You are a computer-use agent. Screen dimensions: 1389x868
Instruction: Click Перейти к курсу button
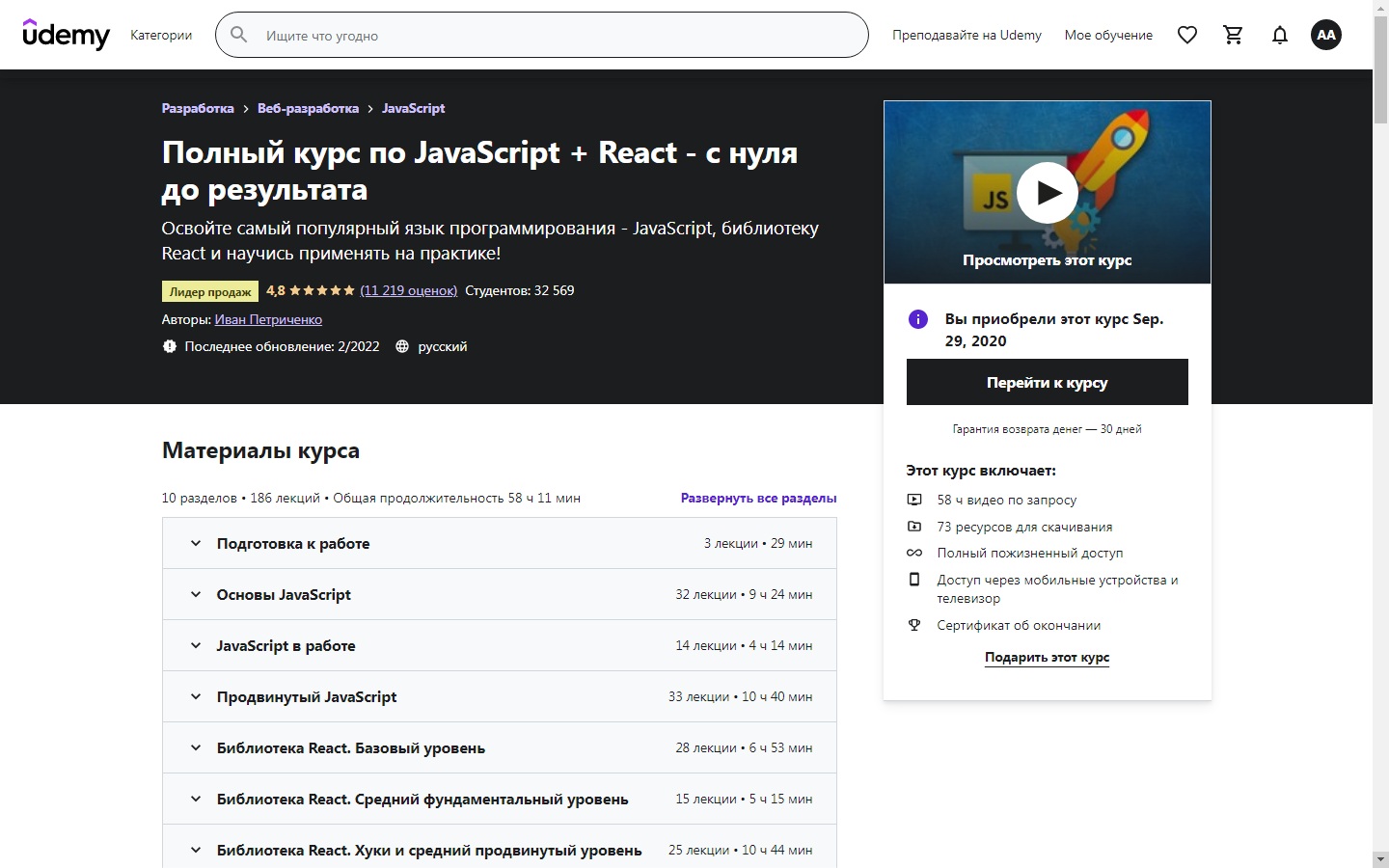point(1048,382)
